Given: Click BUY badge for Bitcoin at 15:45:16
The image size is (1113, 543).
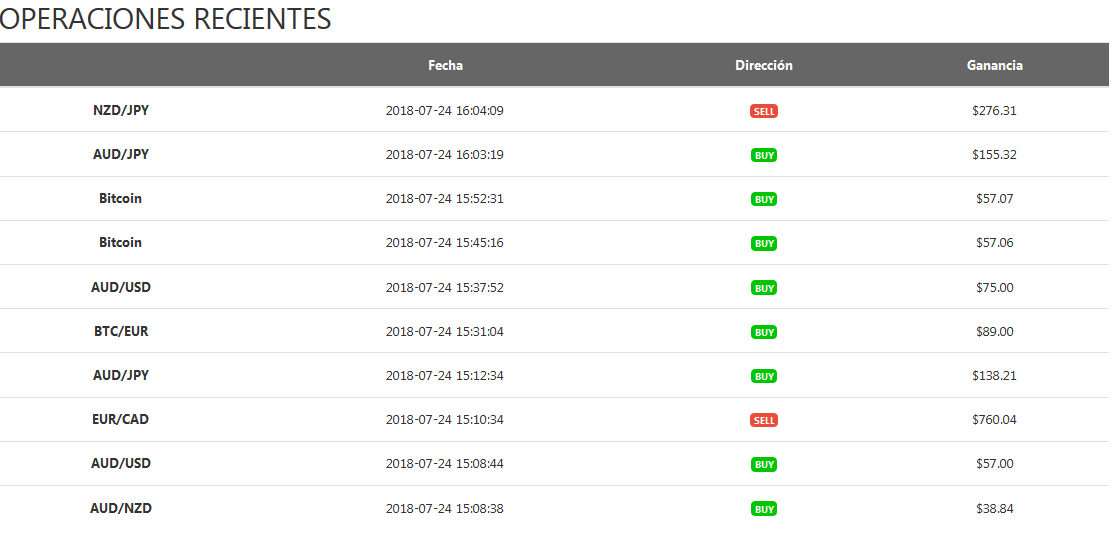Looking at the screenshot, I should (x=764, y=243).
